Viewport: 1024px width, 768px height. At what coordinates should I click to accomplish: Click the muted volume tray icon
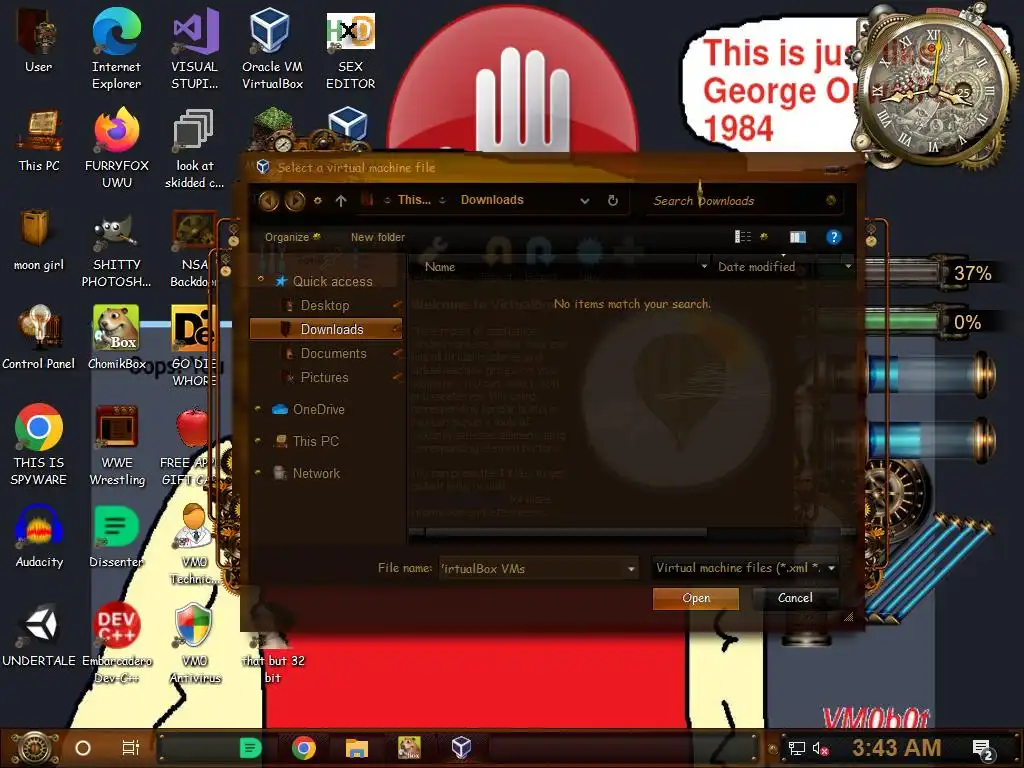point(821,748)
